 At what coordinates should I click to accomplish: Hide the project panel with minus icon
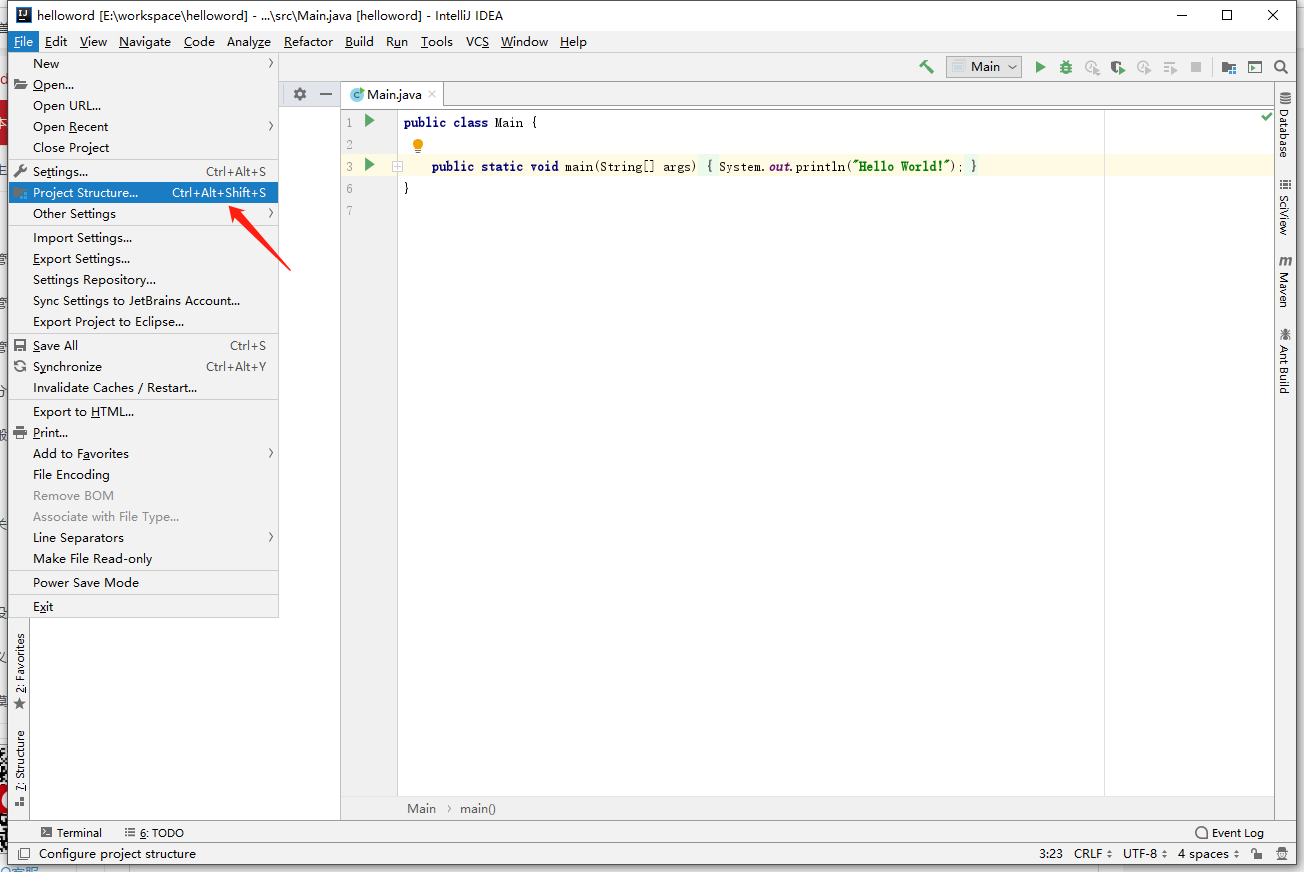coord(325,94)
